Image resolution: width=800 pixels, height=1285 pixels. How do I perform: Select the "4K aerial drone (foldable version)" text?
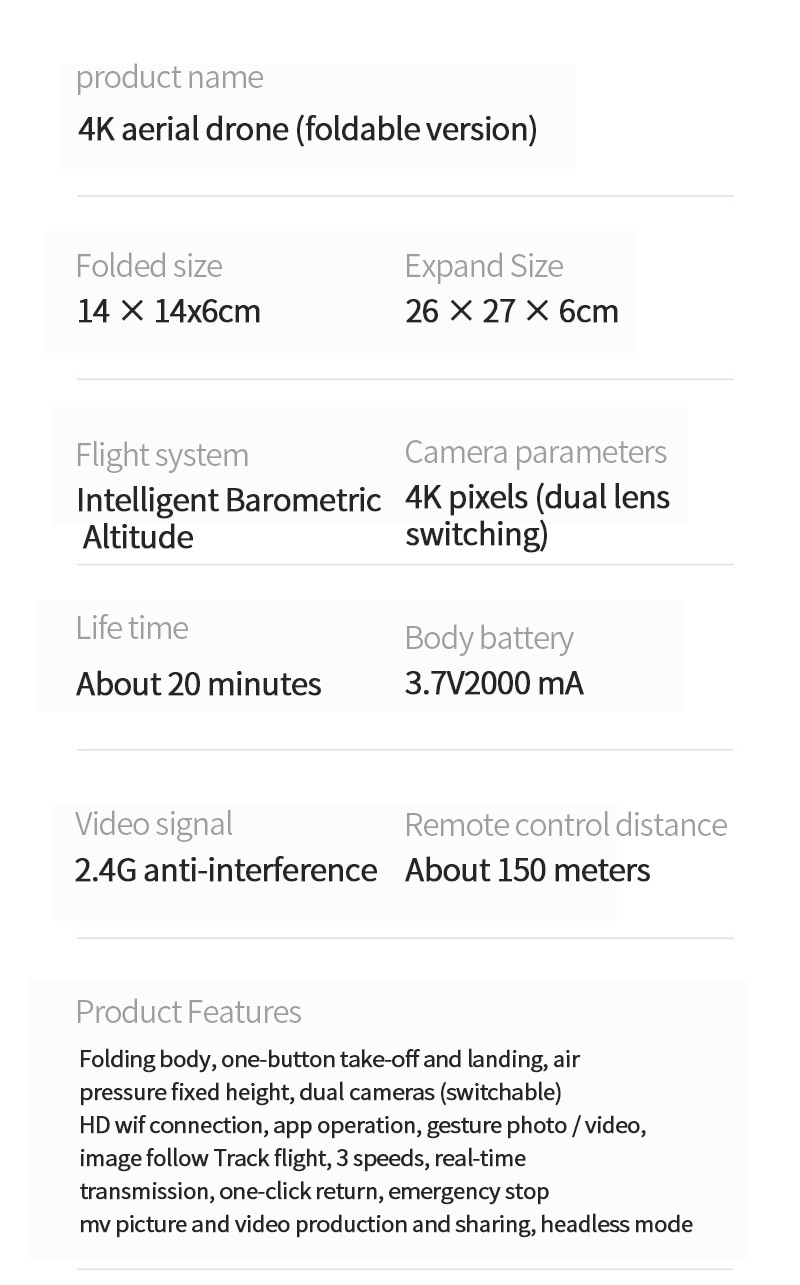[307, 129]
